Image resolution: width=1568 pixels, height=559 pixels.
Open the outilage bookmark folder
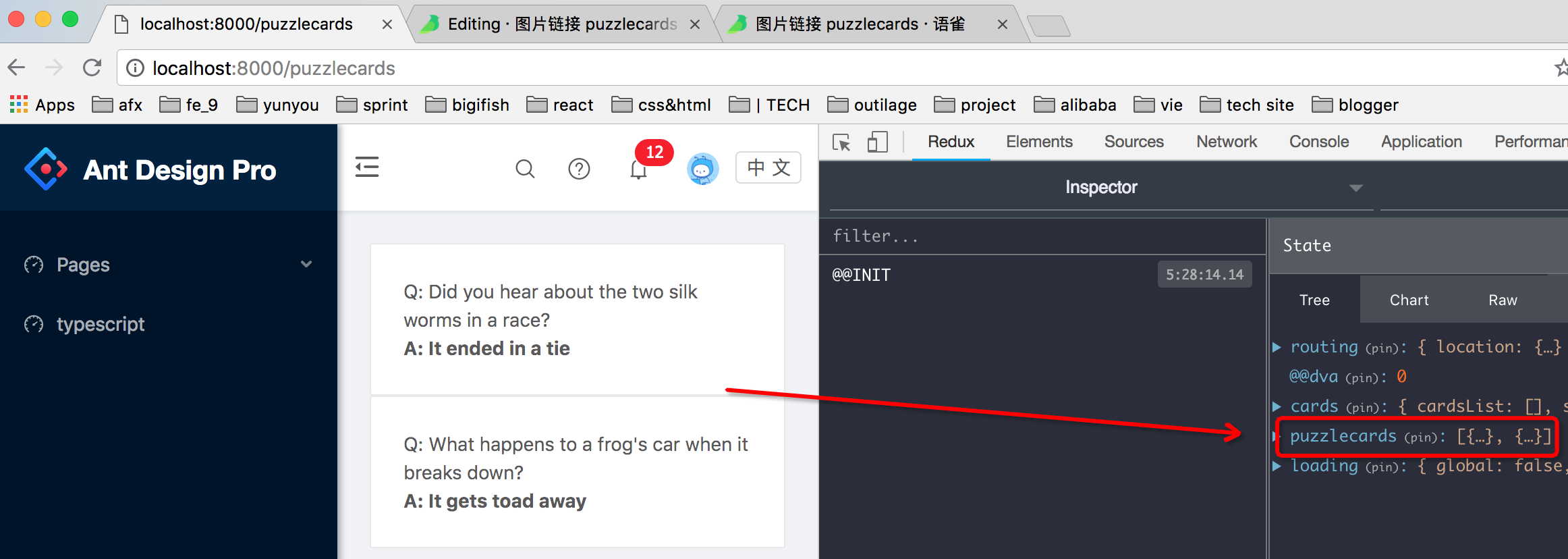coord(872,105)
